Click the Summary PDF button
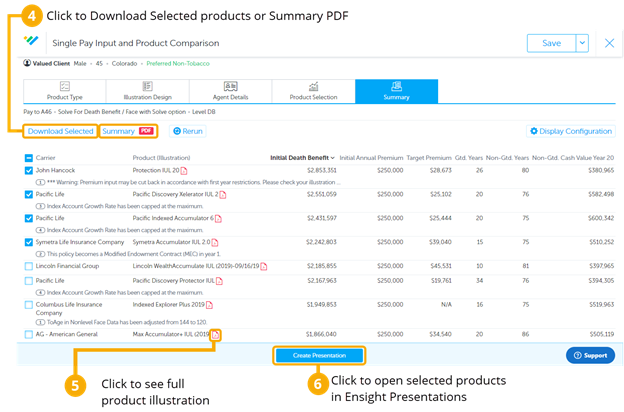The height and width of the screenshot is (412, 624). point(128,131)
